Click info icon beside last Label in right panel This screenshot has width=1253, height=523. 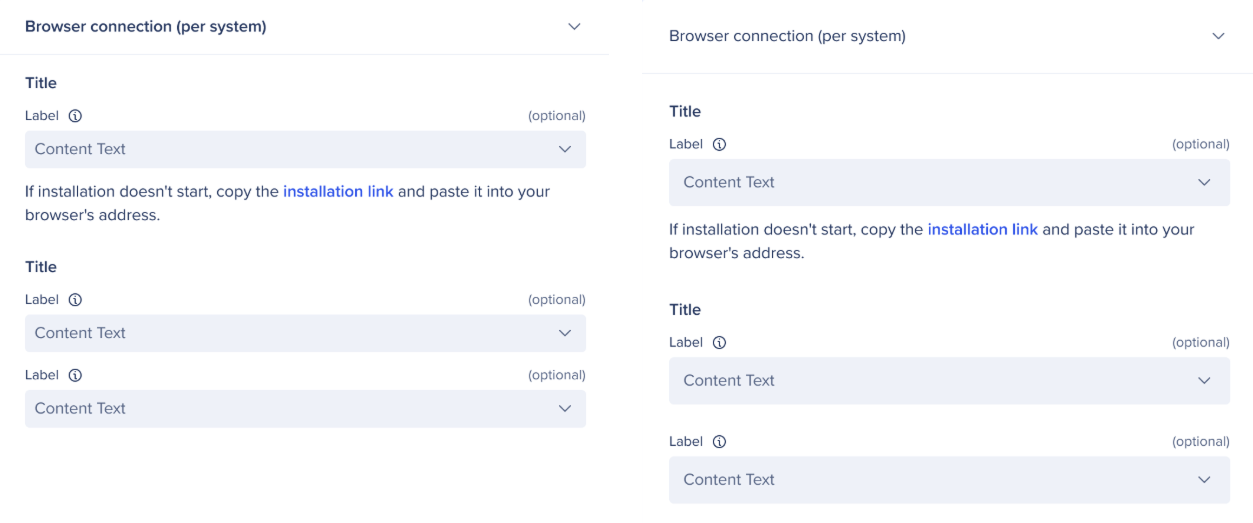[x=719, y=442]
